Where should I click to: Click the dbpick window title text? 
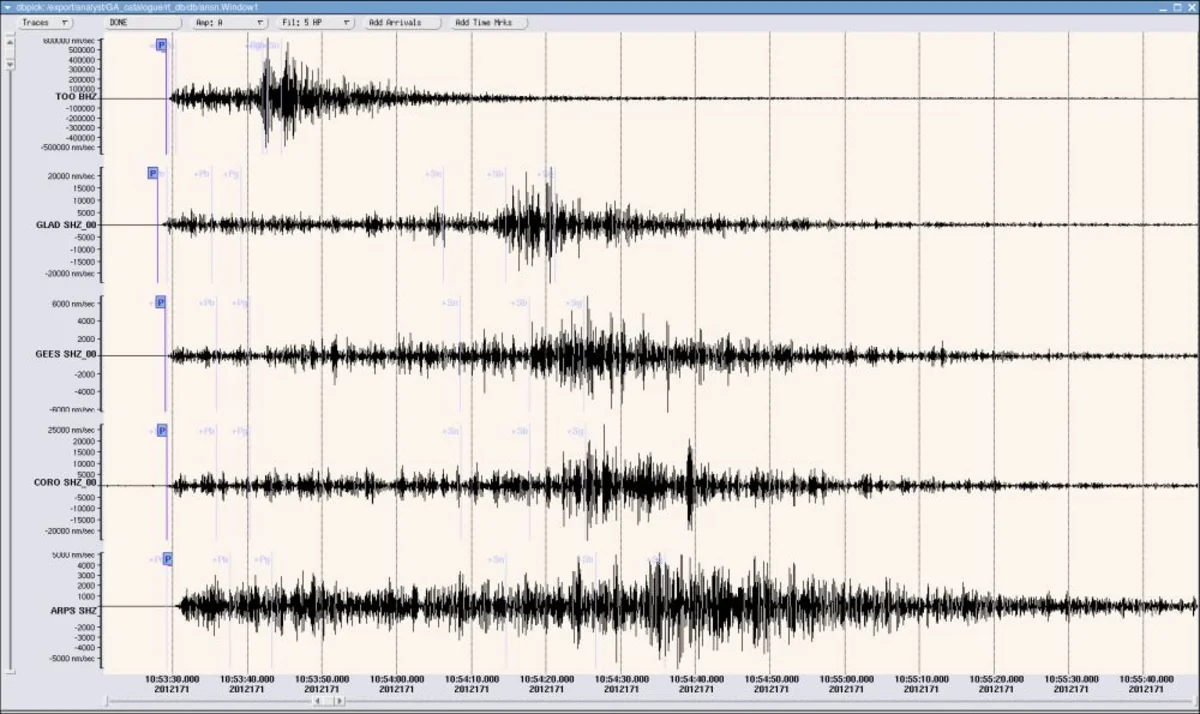137,7
